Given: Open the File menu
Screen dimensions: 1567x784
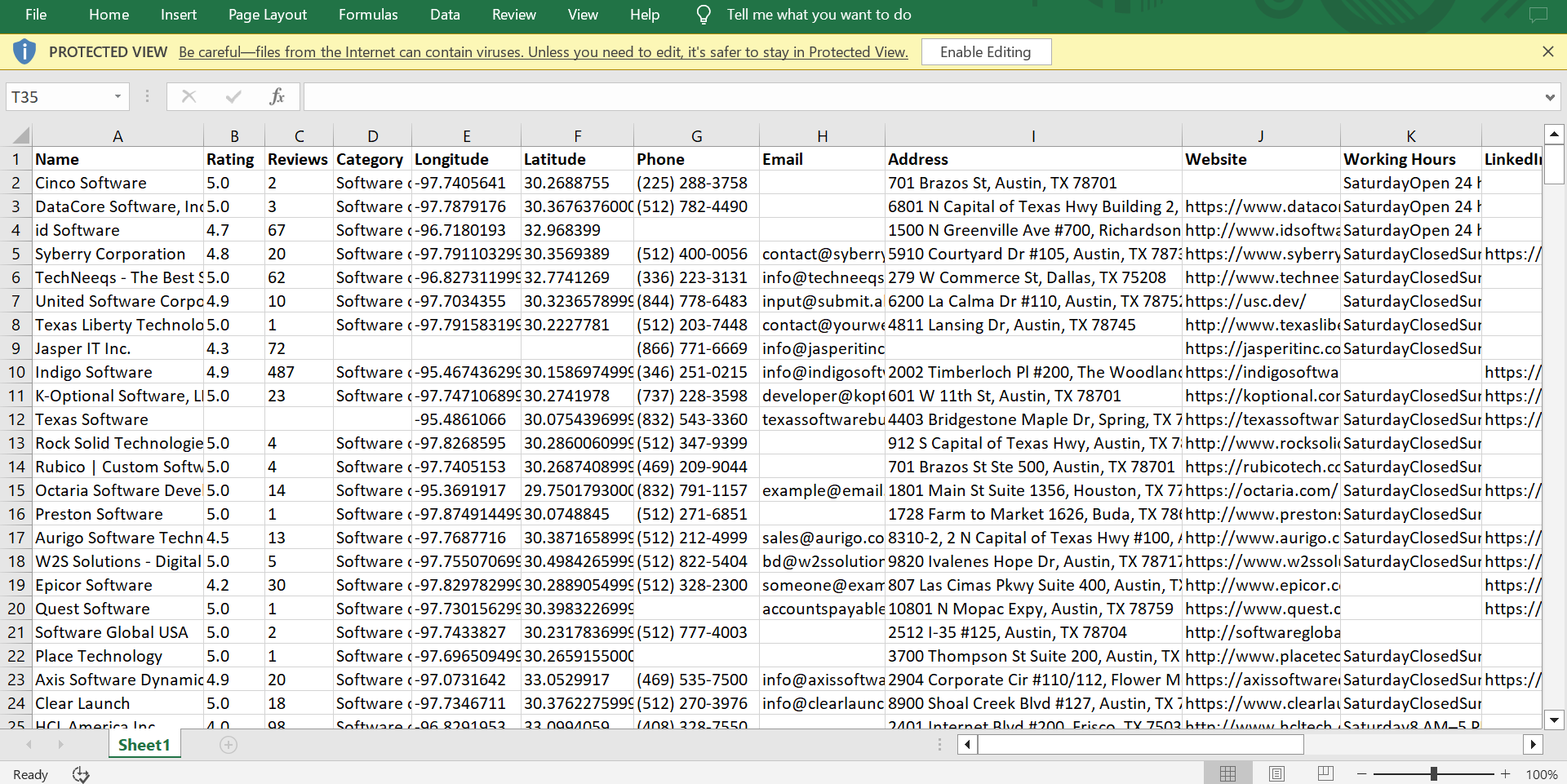Looking at the screenshot, I should tap(36, 15).
